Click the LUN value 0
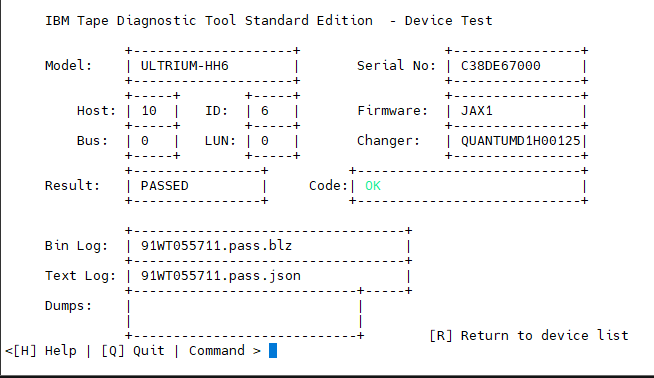654x378 pixels. 265,141
